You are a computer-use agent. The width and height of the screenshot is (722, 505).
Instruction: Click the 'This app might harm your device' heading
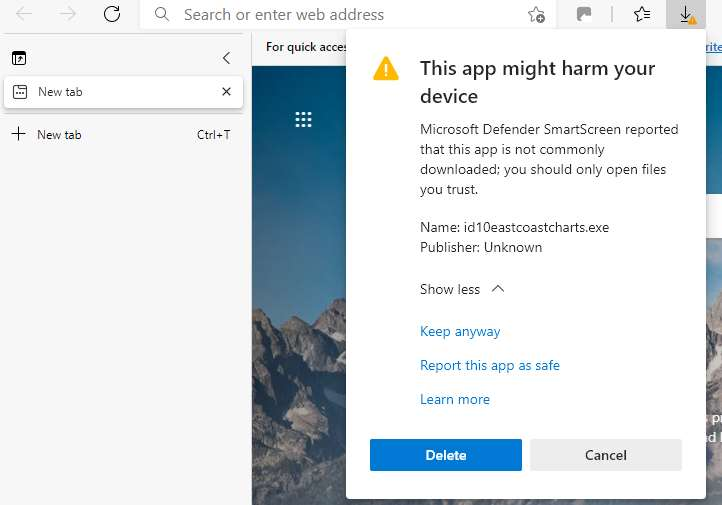click(537, 82)
